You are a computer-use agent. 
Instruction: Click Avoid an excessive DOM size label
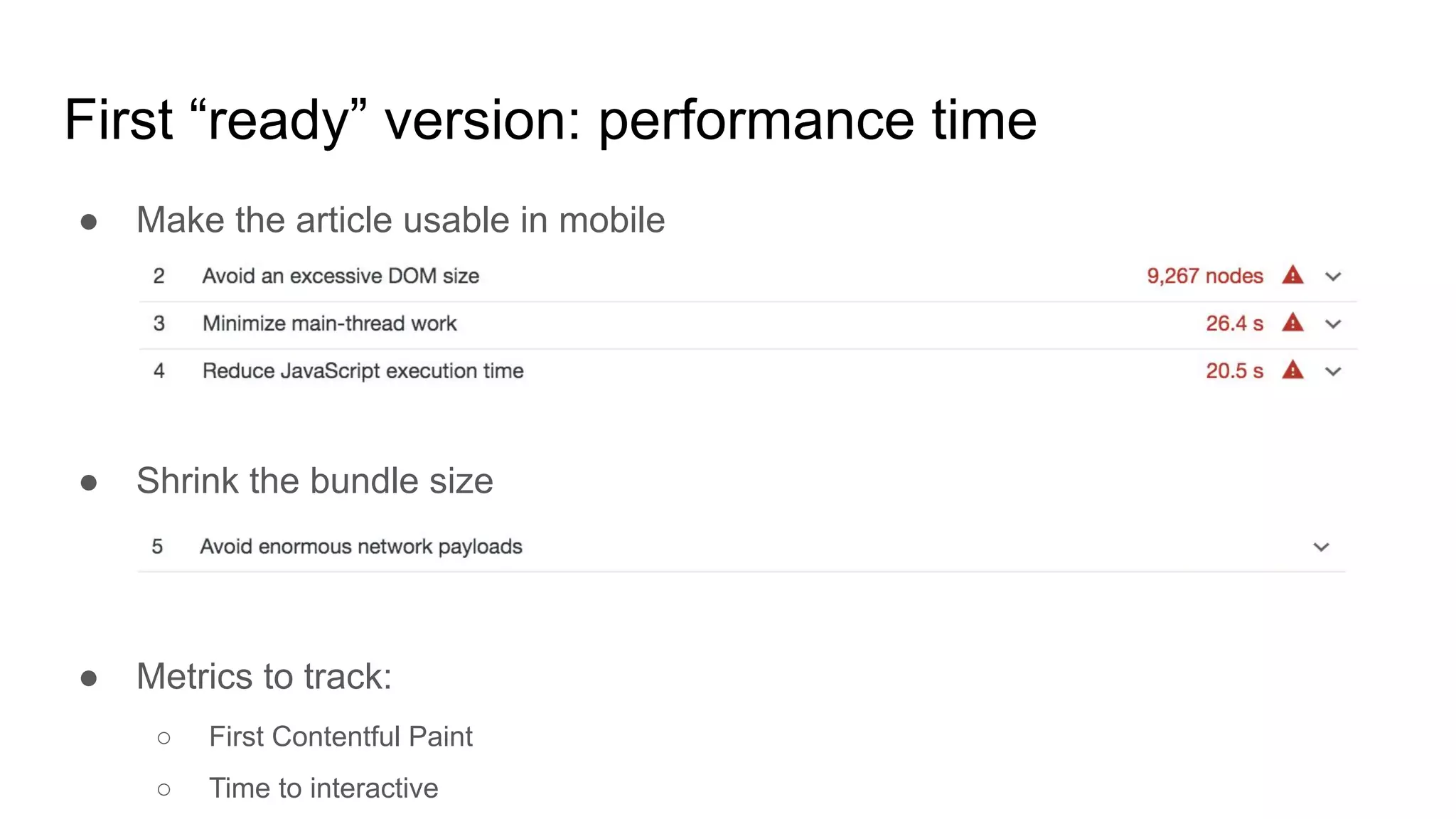coord(341,276)
